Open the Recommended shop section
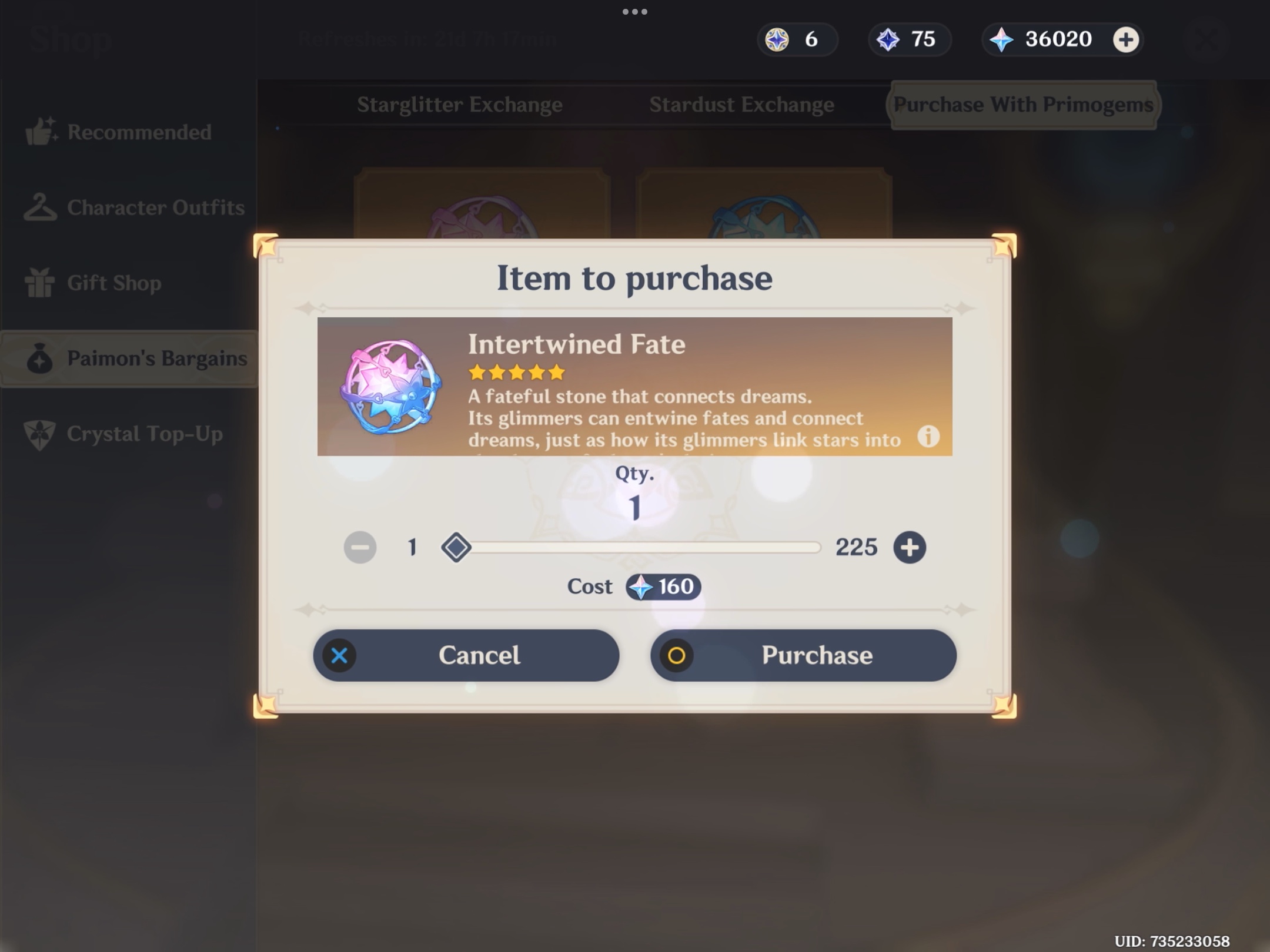1270x952 pixels. [119, 132]
